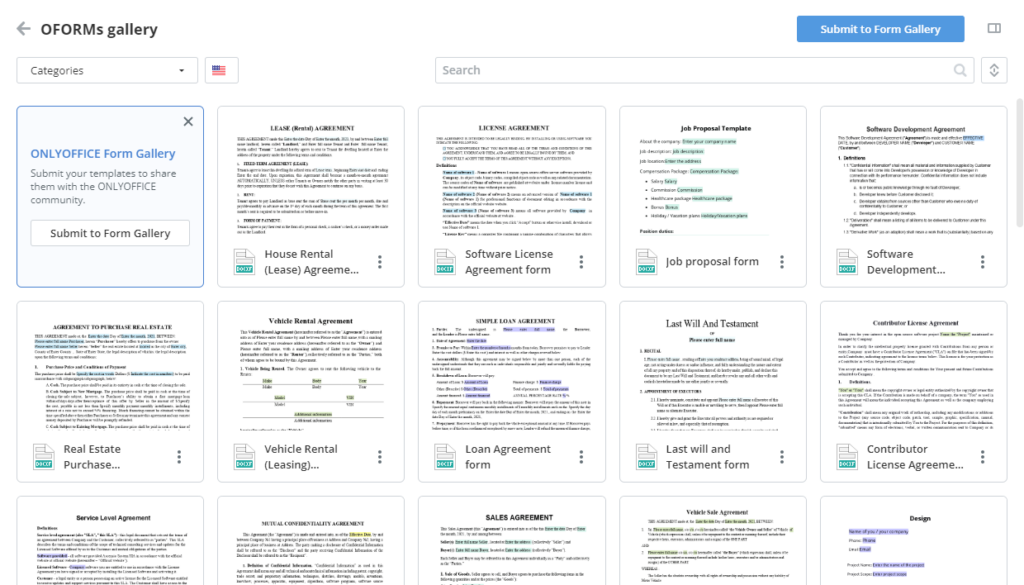Expand the language selector next to Categories
This screenshot has height=585, width=1024.
click(x=219, y=70)
